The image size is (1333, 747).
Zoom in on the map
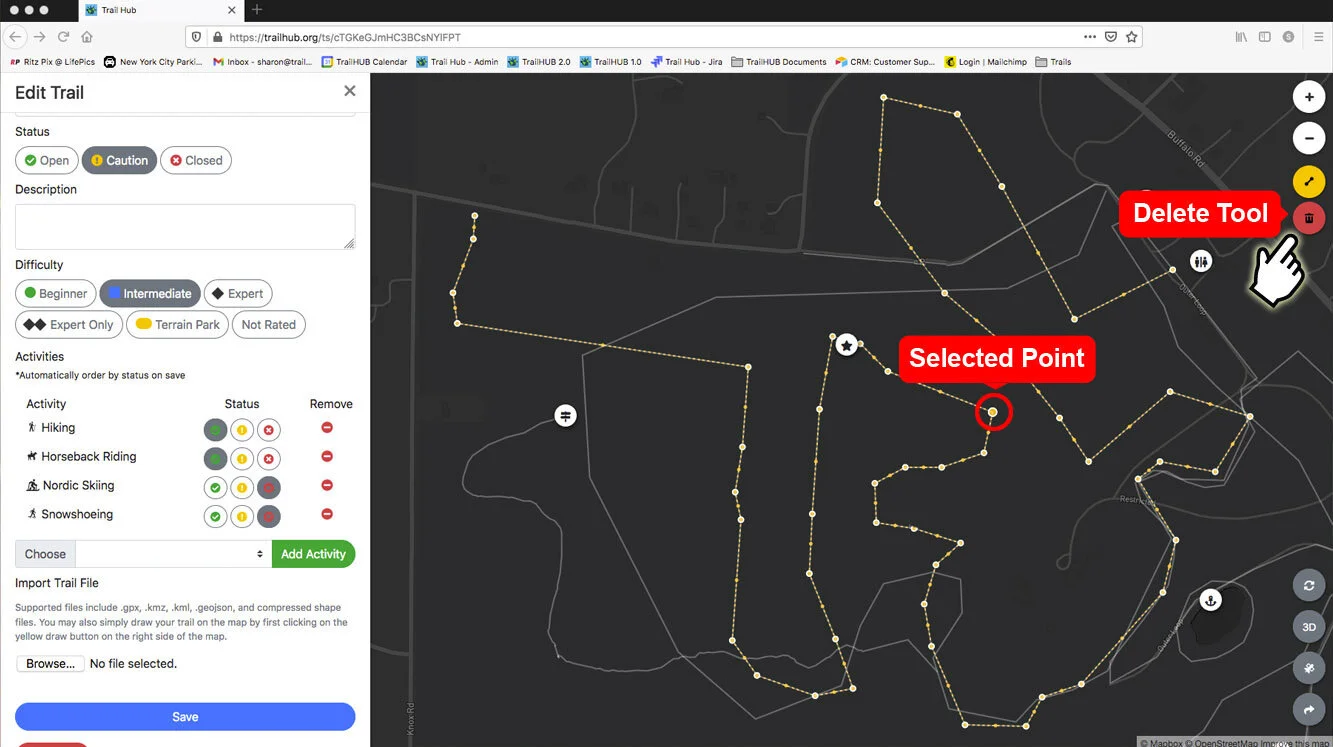pos(1309,97)
